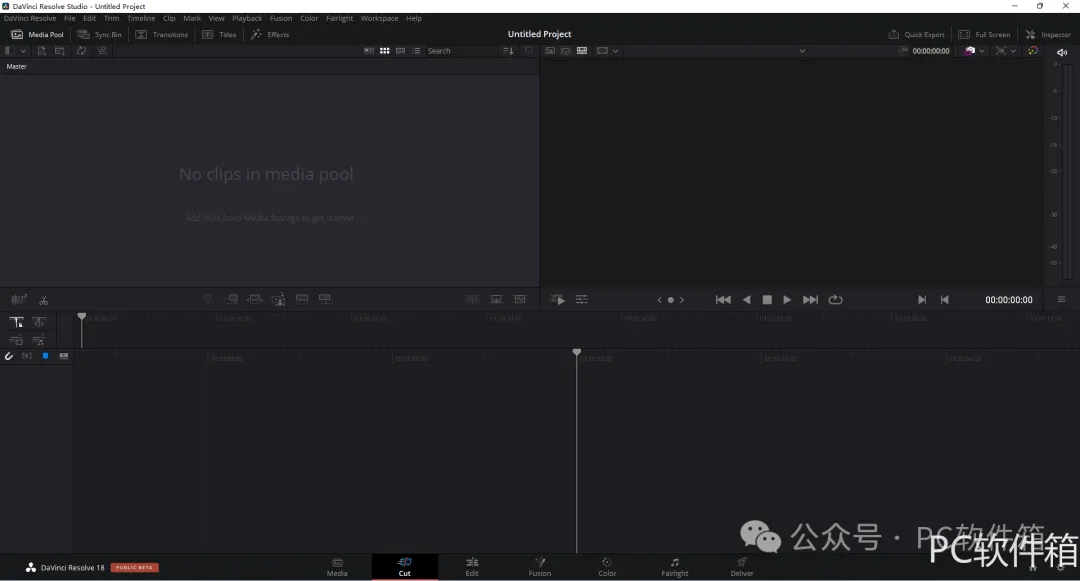The height and width of the screenshot is (581, 1080).
Task: Open the timeline resolution dropdown
Action: [x=1006, y=51]
